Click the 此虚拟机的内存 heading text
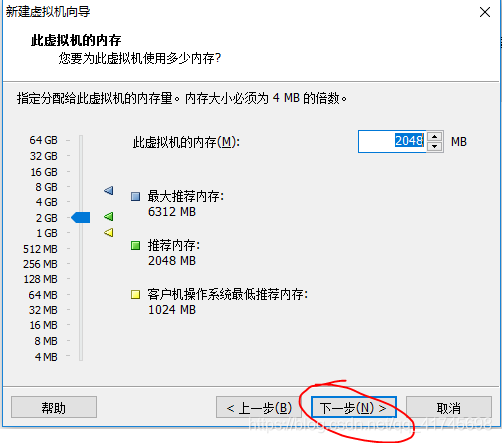 point(76,40)
